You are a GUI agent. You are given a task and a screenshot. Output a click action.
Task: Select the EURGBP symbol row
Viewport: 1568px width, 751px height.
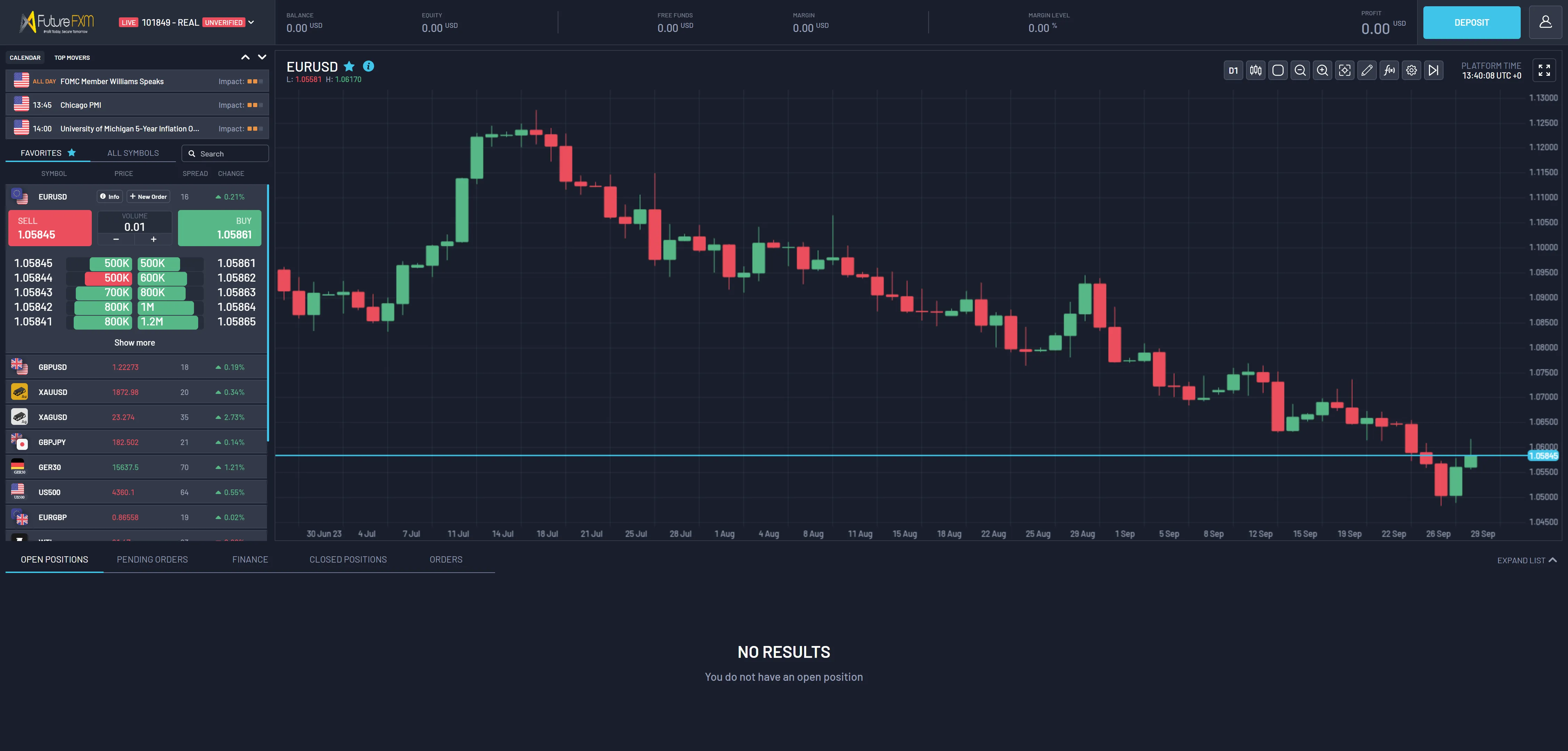[136, 517]
